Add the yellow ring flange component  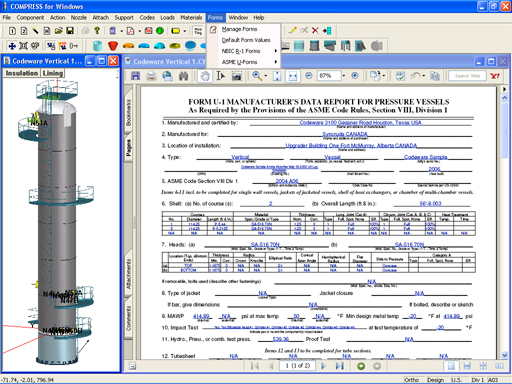pos(175,46)
